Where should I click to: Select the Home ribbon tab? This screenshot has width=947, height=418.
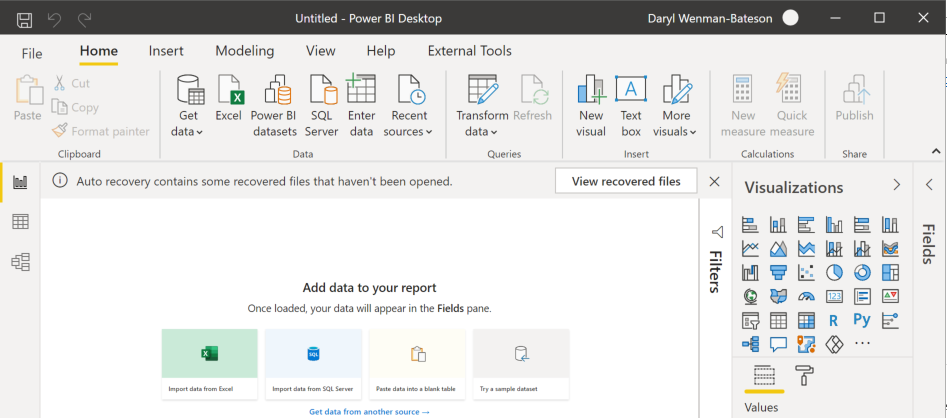(x=98, y=51)
